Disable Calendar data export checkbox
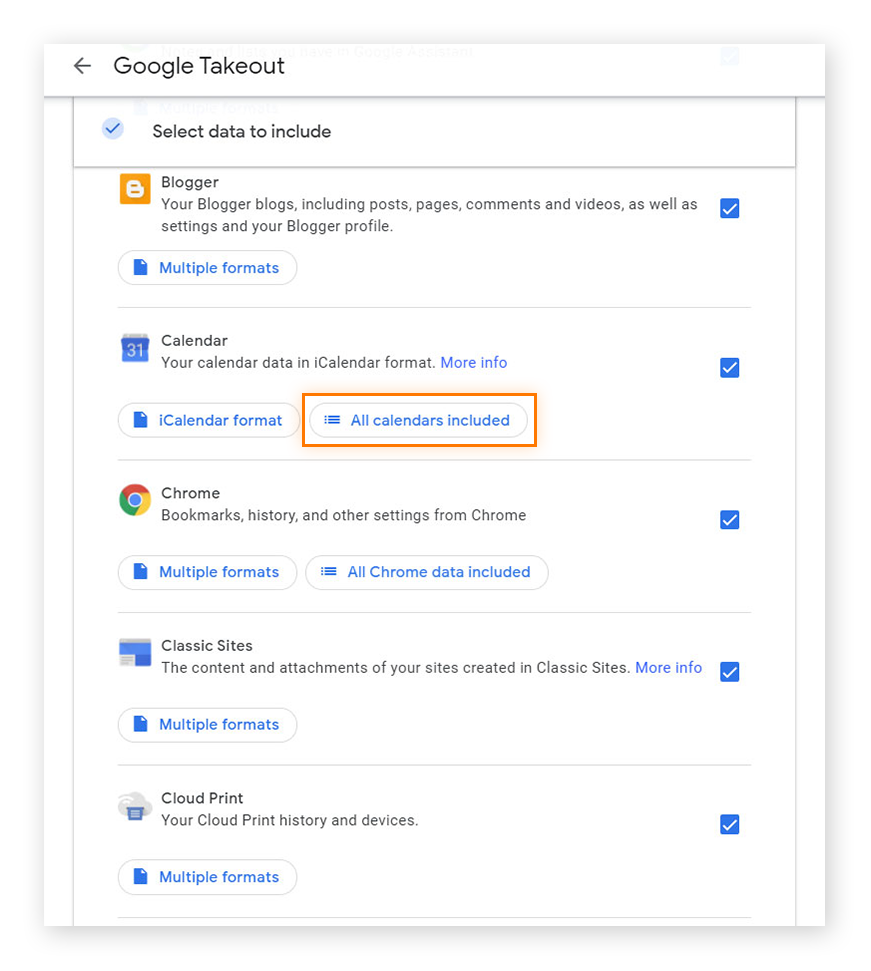The width and height of the screenshot is (871, 971). pyautogui.click(x=729, y=367)
